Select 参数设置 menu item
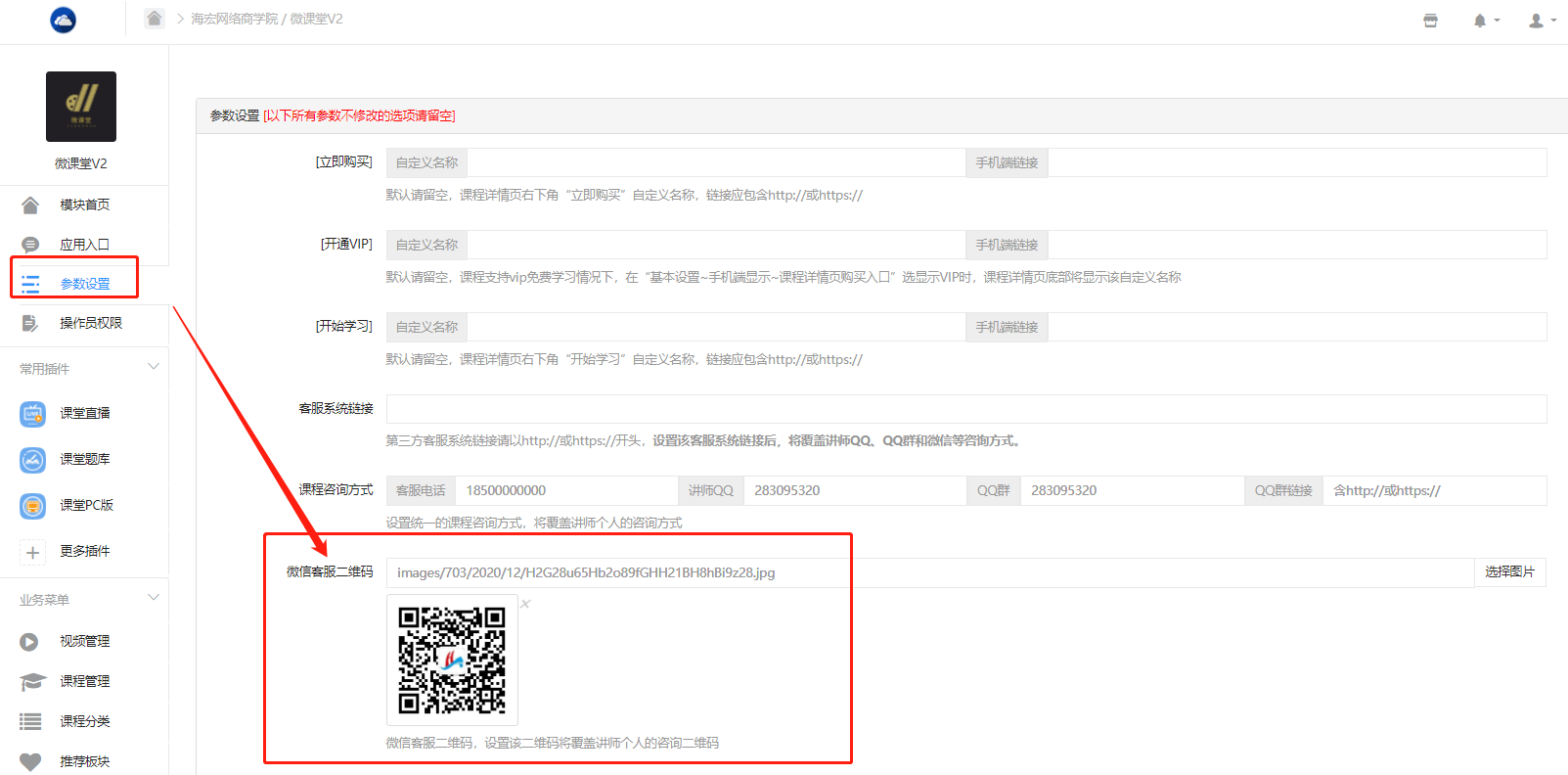The width and height of the screenshot is (1568, 775). pyautogui.click(x=84, y=284)
